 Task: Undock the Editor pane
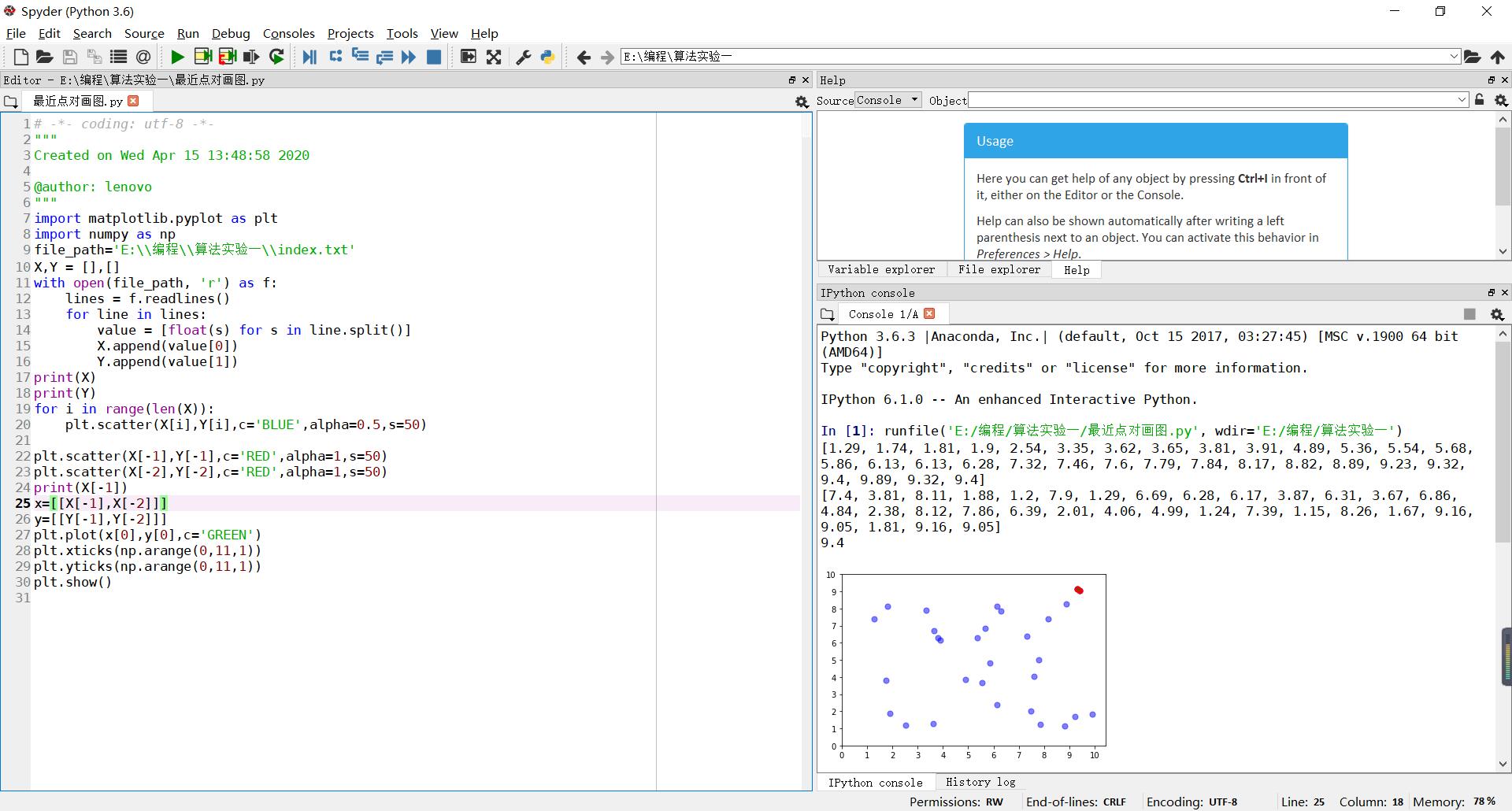point(792,80)
